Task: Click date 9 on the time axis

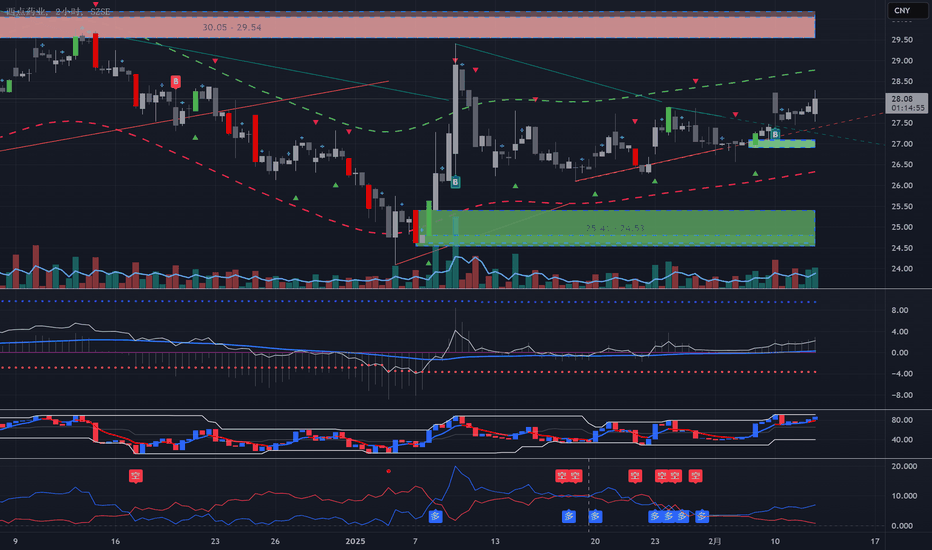Action: tap(15, 541)
